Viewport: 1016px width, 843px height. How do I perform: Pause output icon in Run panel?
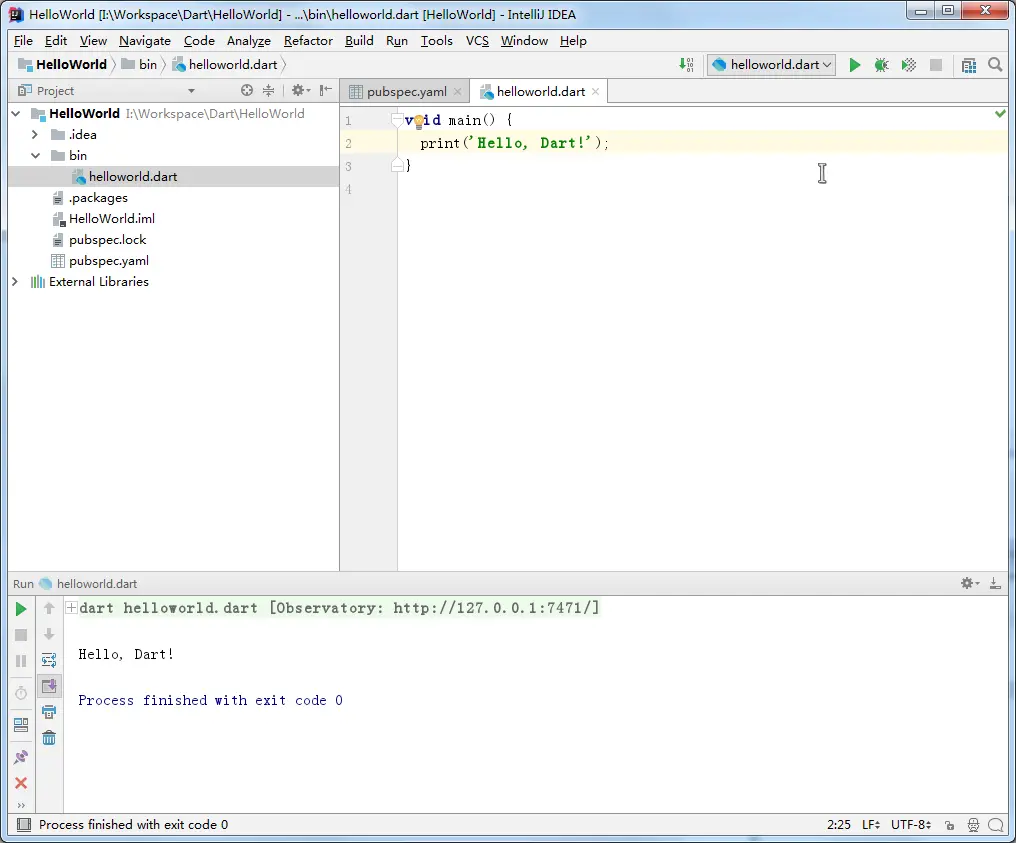click(x=21, y=661)
